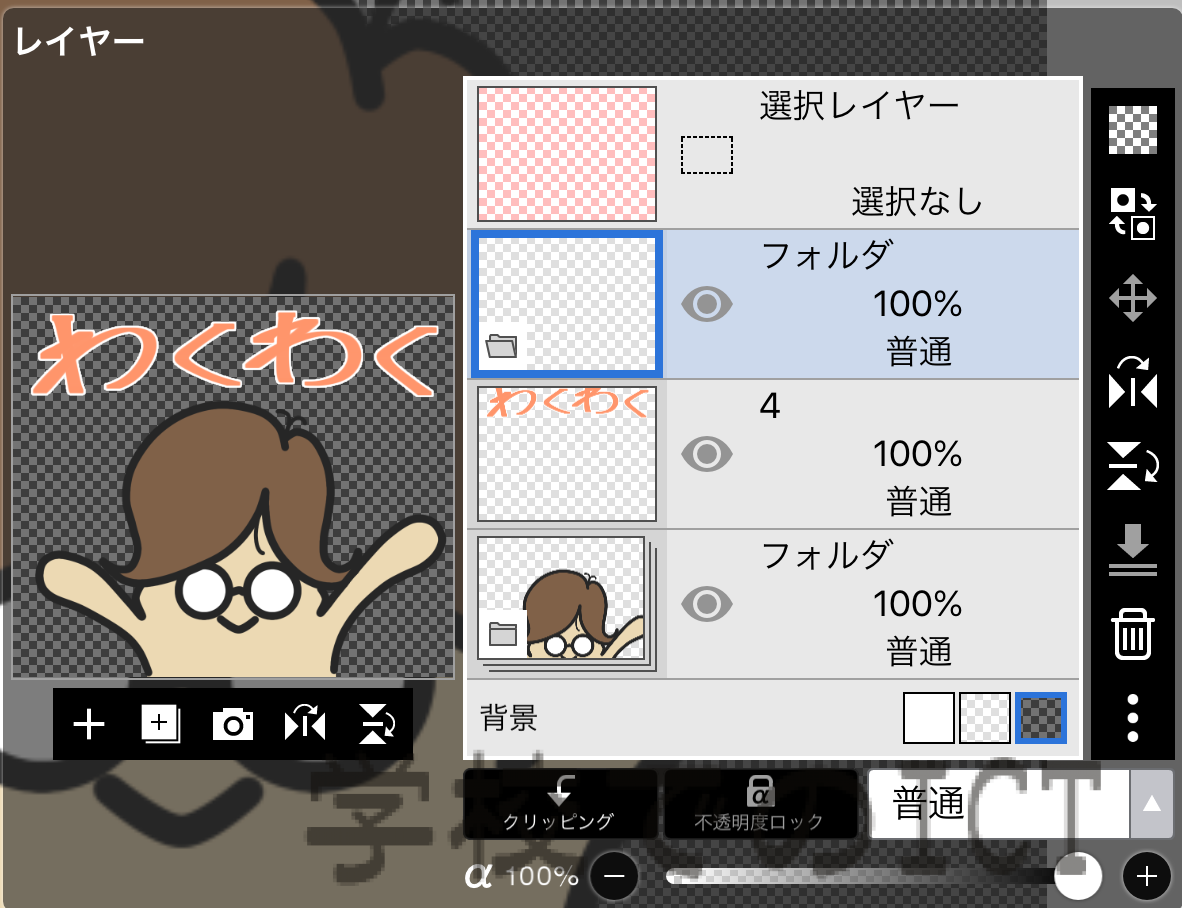The width and height of the screenshot is (1182, 908).
Task: Add a layer from the camera icon
Action: (233, 724)
